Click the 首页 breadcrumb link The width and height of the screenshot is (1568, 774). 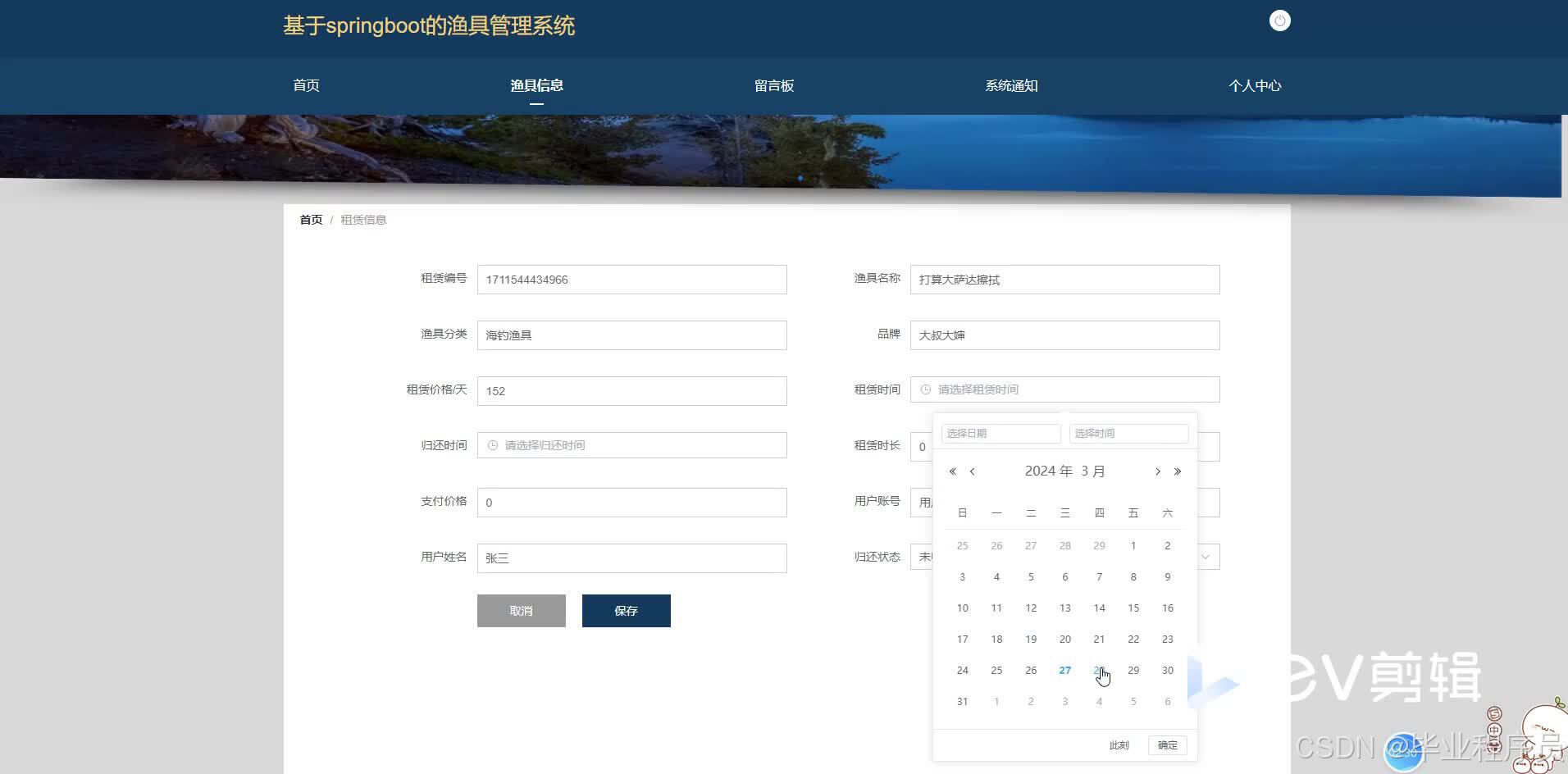(x=310, y=219)
